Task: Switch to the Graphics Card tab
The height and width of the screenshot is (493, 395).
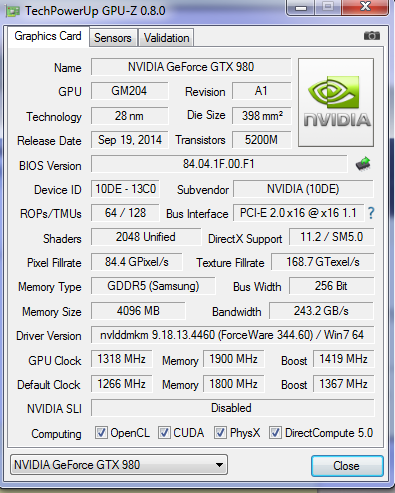Action: 48,36
